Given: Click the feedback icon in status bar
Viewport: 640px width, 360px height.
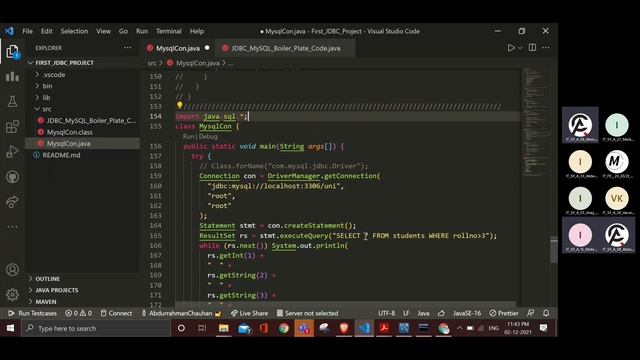Looking at the screenshot, I should click(x=531, y=313).
